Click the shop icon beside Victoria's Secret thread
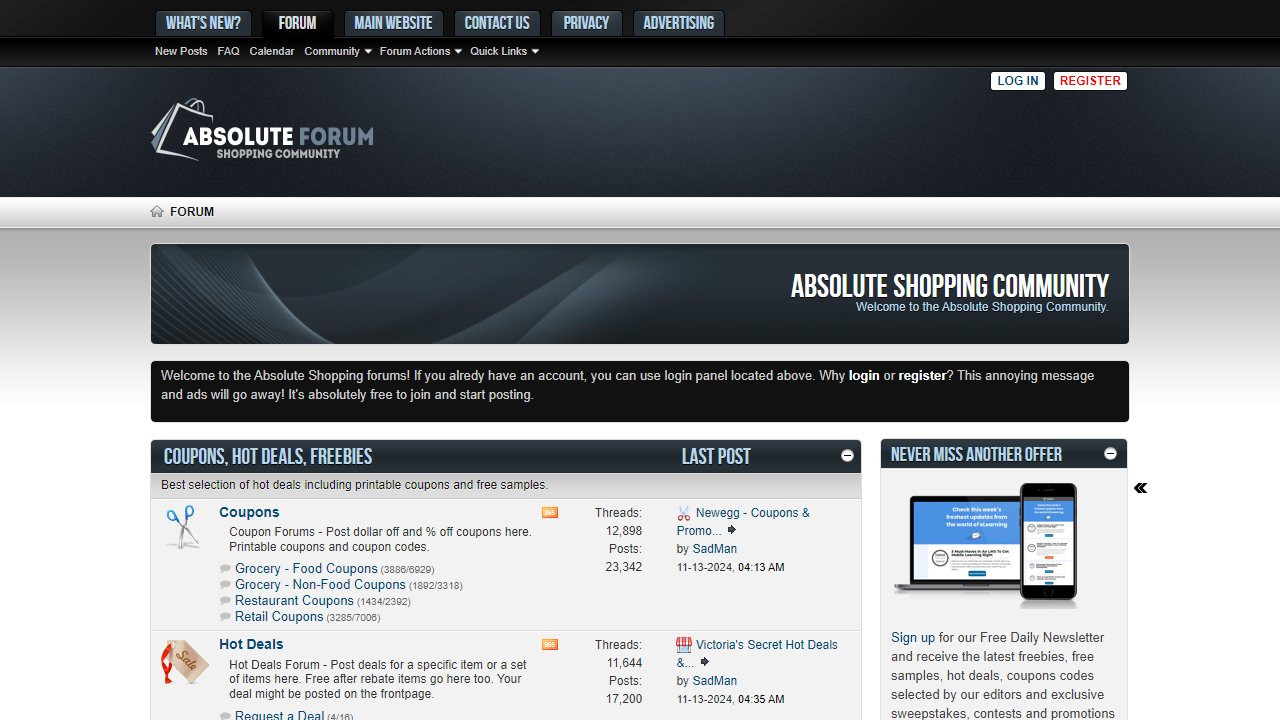This screenshot has width=1280, height=720. click(x=684, y=644)
